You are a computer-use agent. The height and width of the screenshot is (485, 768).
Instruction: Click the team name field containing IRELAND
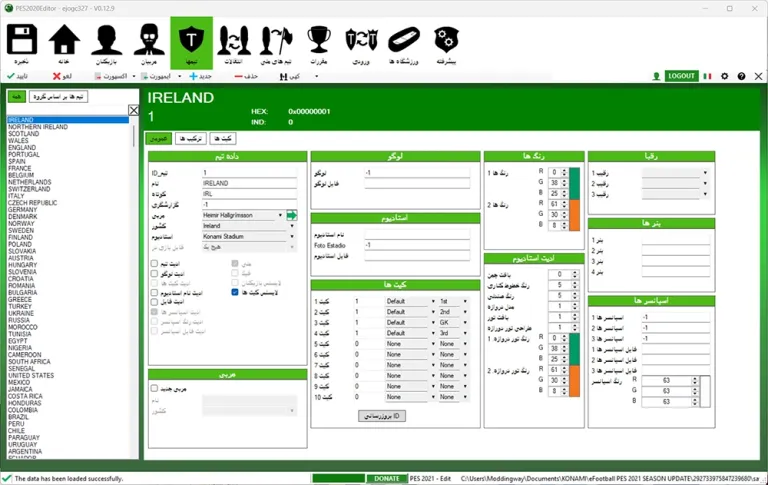[249, 183]
